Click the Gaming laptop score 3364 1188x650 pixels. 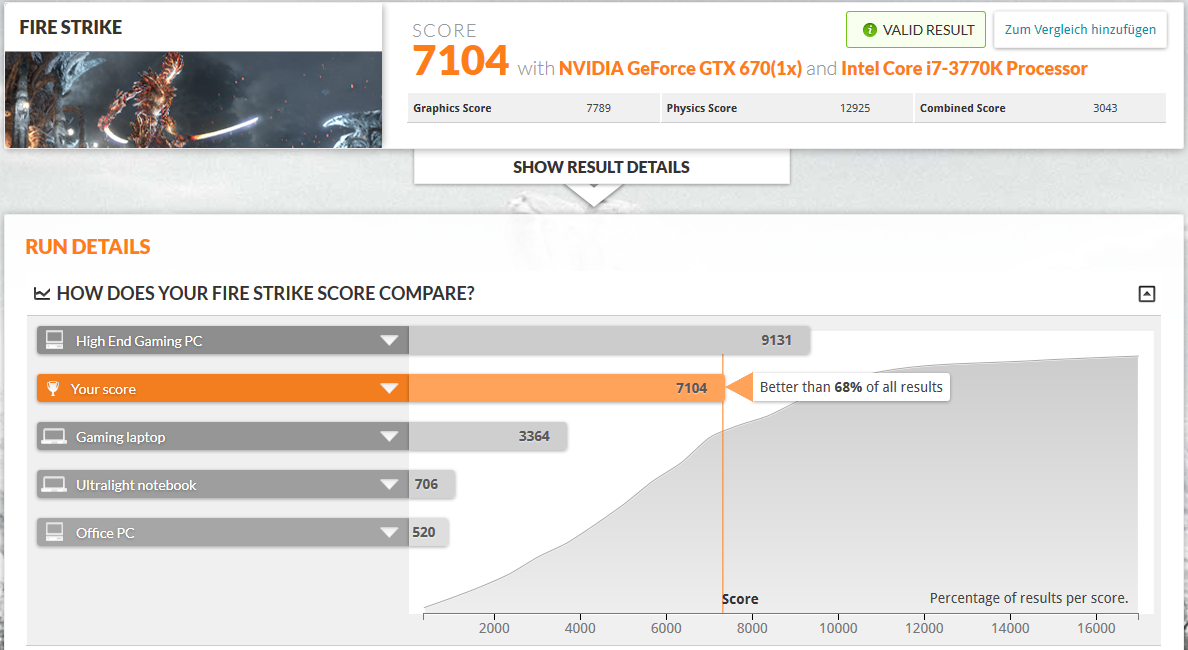tap(534, 436)
